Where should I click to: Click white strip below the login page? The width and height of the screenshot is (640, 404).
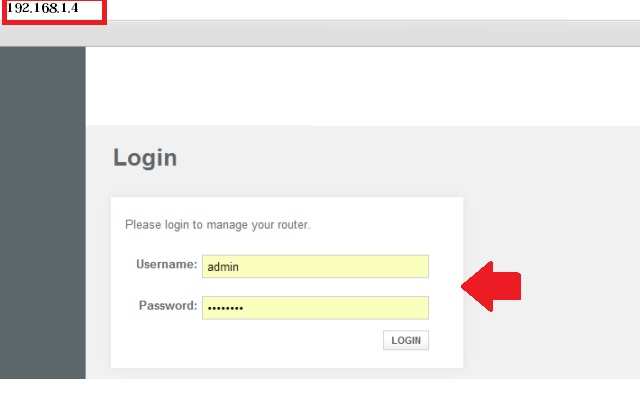[x=360, y=392]
